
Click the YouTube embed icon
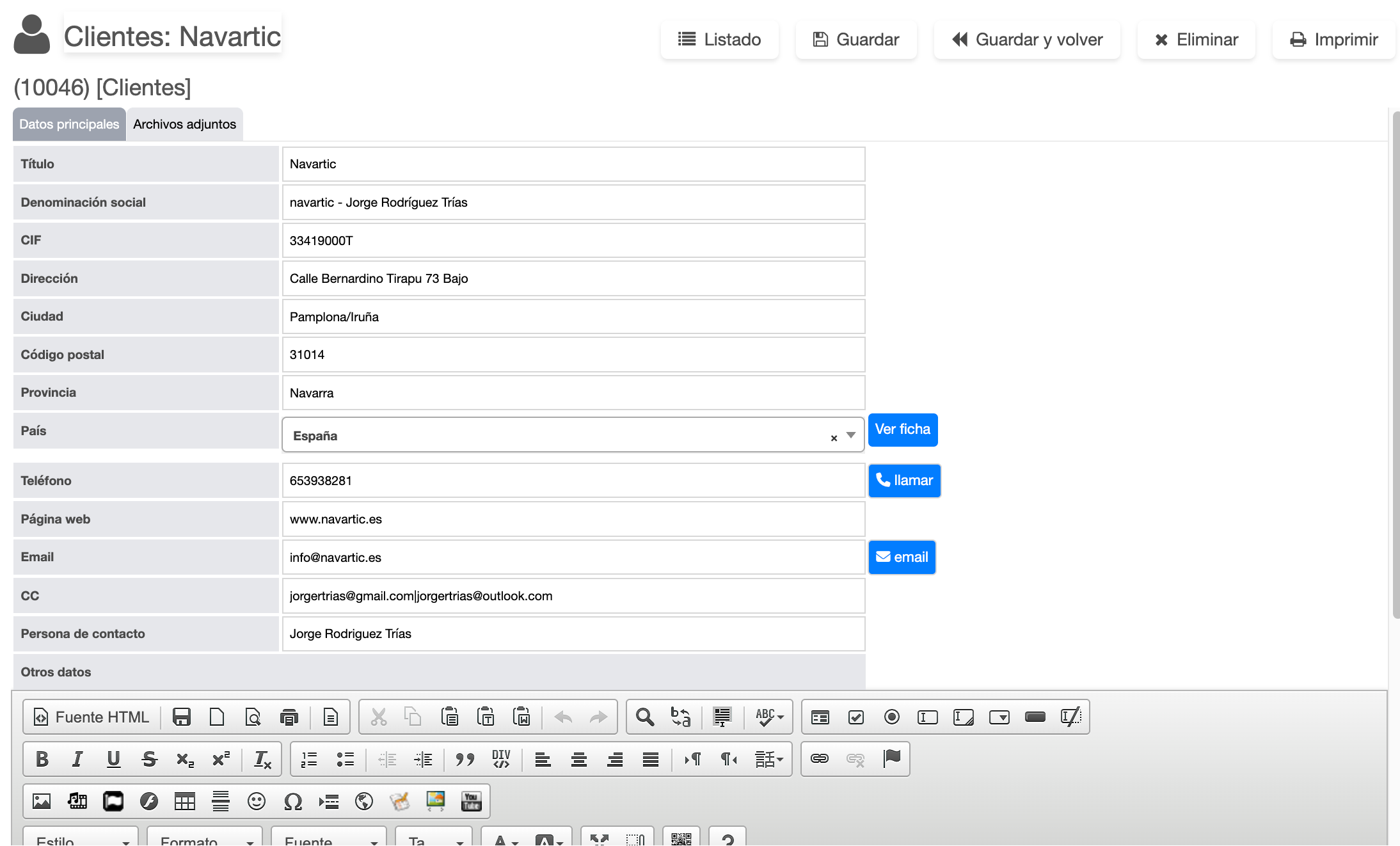point(472,801)
